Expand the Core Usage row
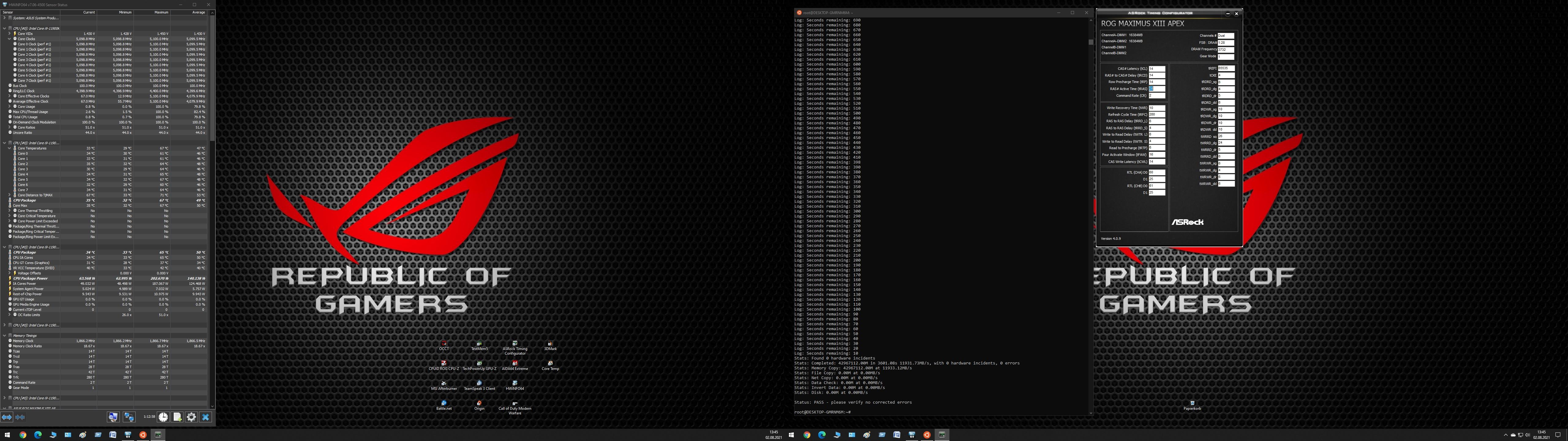Screen dimensions: 1568x441 click(x=10, y=107)
